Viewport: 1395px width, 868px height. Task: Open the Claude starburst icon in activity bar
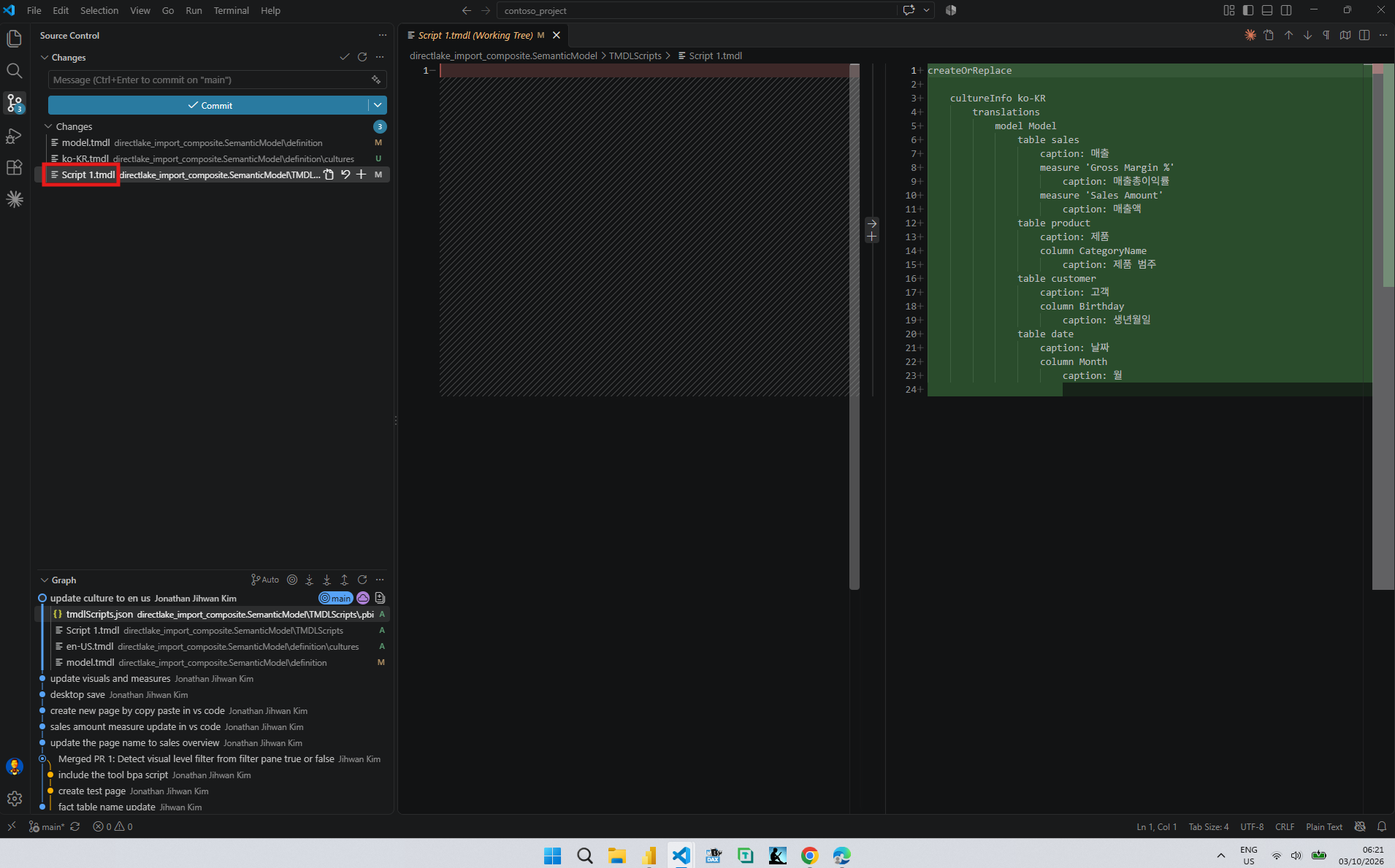pyautogui.click(x=15, y=199)
